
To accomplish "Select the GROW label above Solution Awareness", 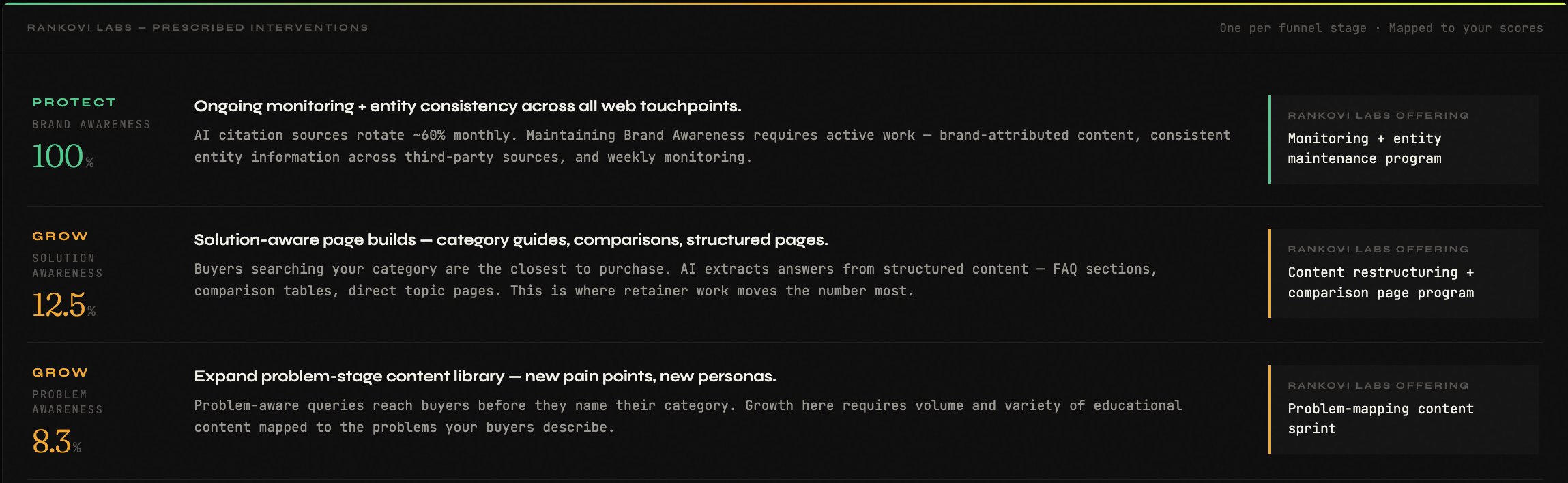I will coord(60,236).
